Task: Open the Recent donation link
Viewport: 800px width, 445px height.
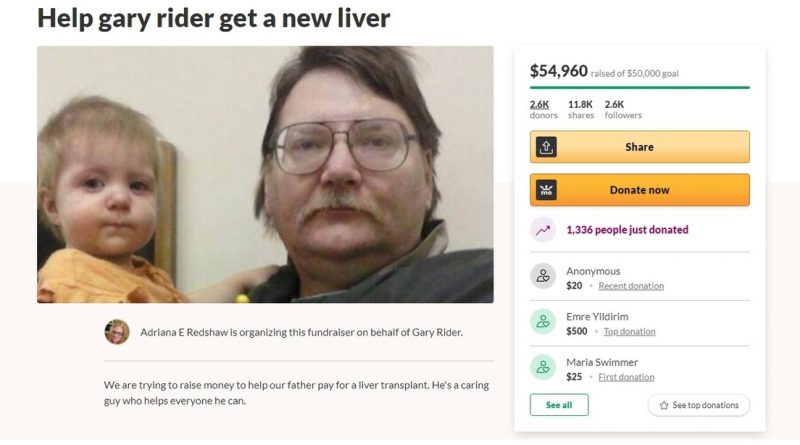Action: click(x=631, y=286)
